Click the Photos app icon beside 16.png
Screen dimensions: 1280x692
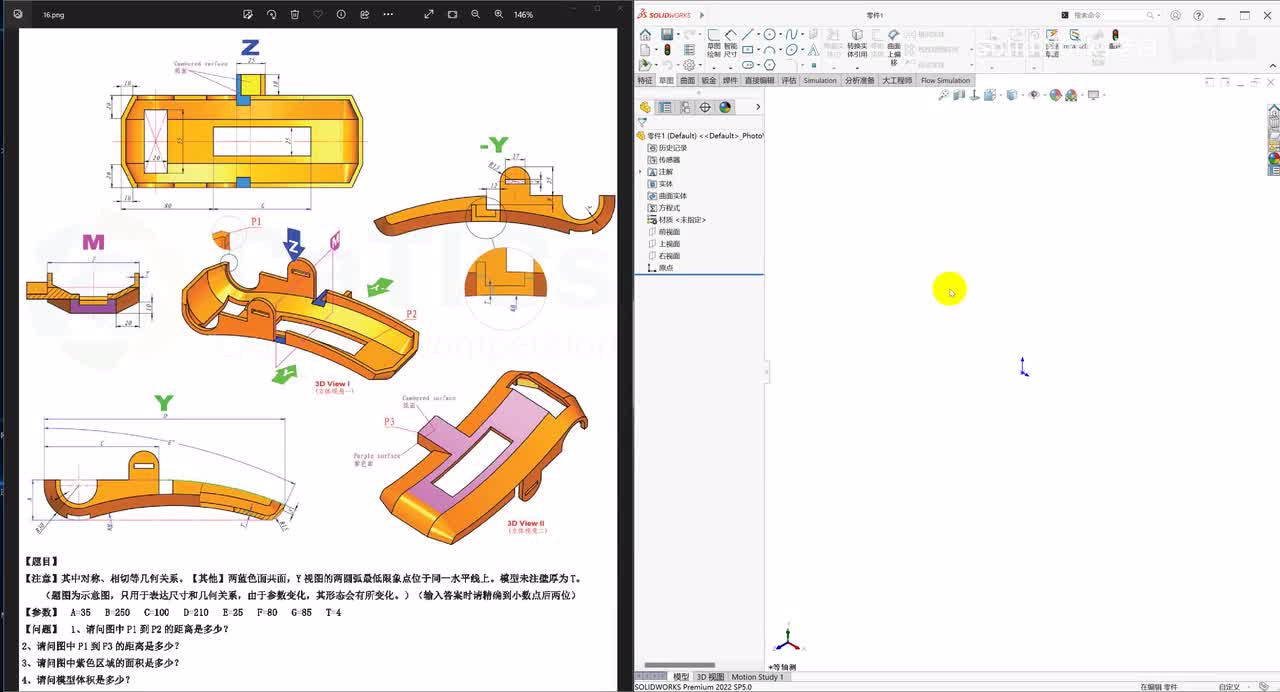[17, 15]
